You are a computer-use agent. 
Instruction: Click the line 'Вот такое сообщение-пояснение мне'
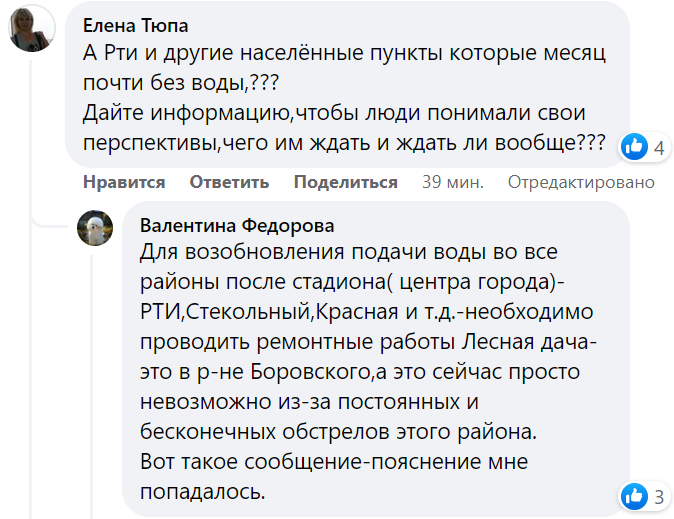tap(333, 463)
